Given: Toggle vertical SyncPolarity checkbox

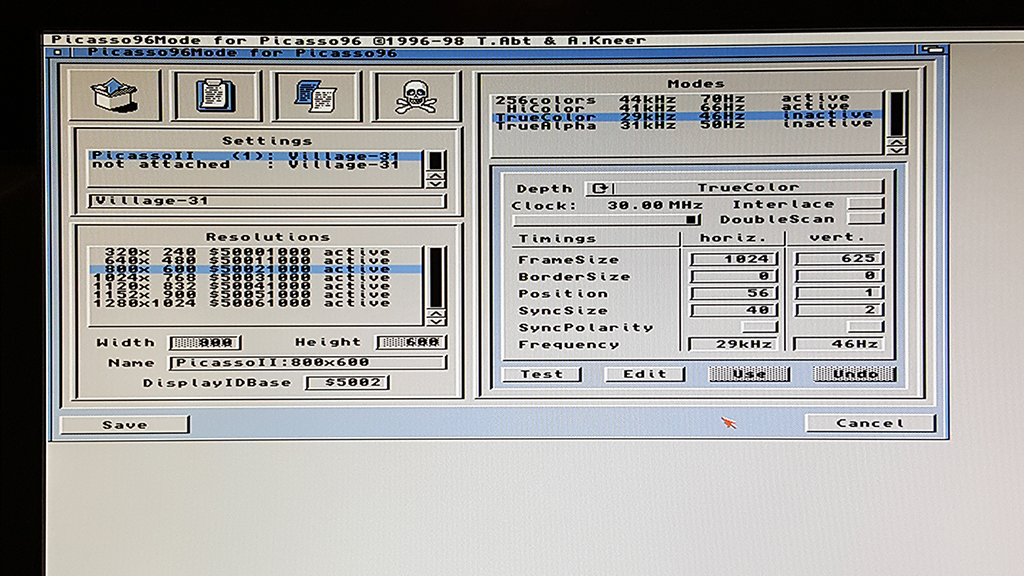Looking at the screenshot, I should (x=865, y=326).
